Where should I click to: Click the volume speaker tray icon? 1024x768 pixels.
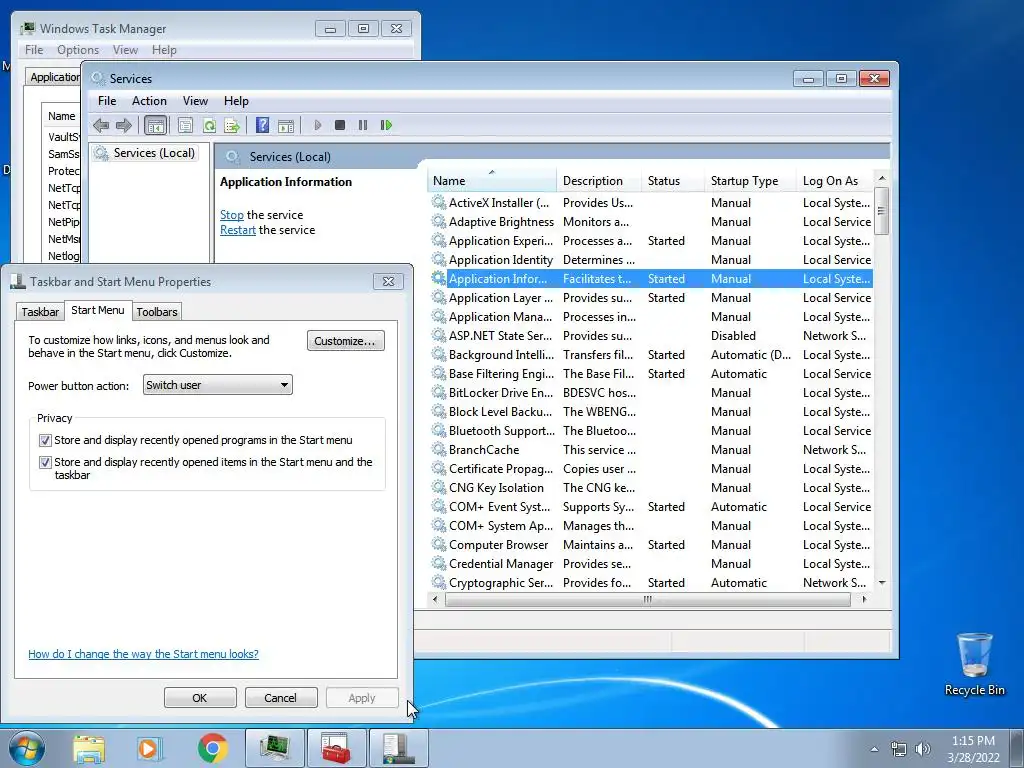point(923,749)
